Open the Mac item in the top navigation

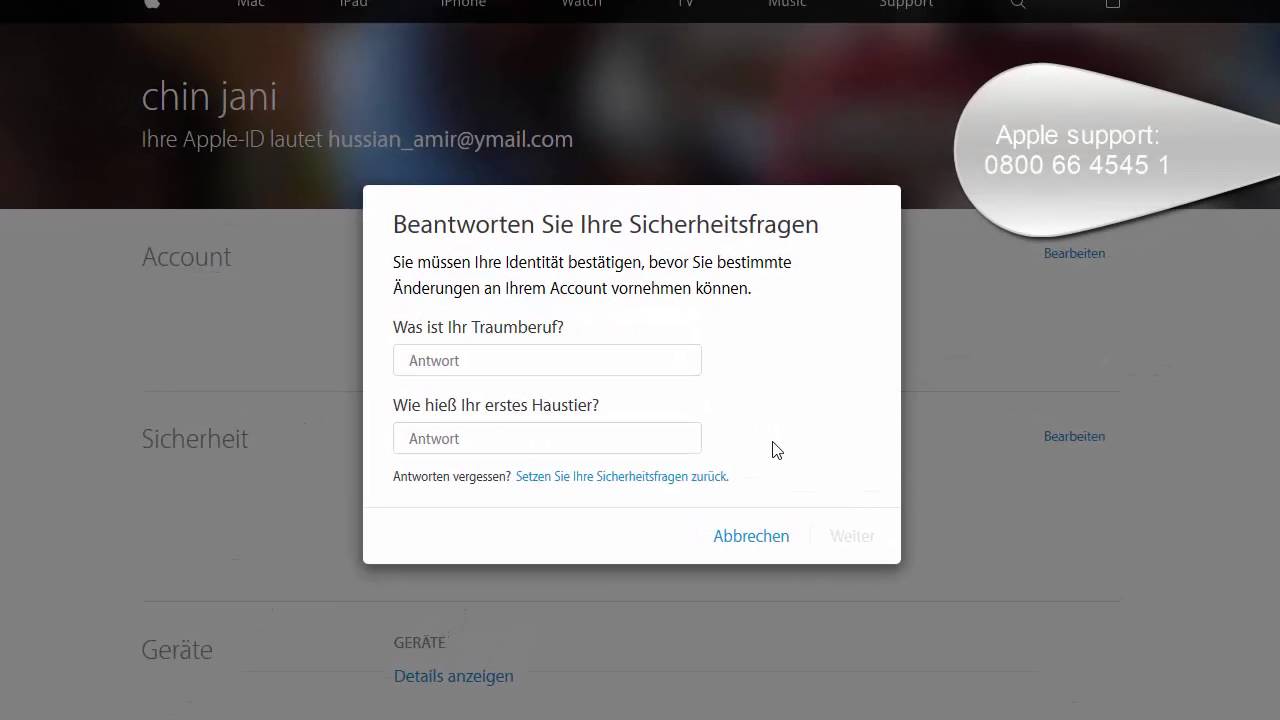tap(250, 4)
